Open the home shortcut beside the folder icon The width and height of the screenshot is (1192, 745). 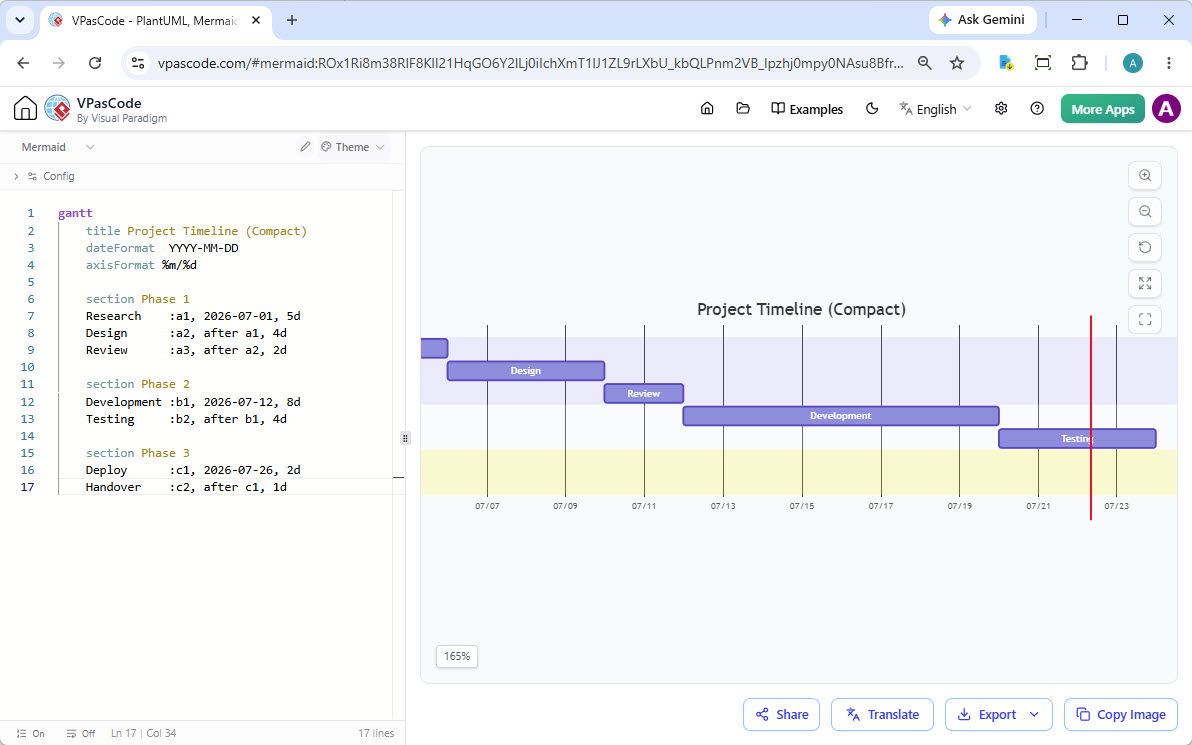point(707,109)
